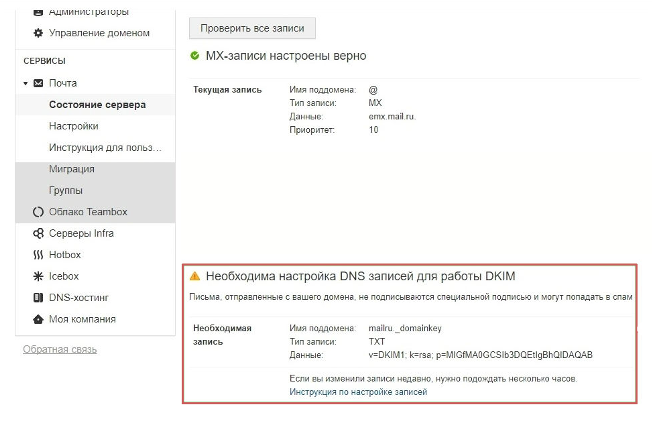This screenshot has height=428, width=652.
Task: Click the Icebox snowflake icon
Action: [38, 276]
